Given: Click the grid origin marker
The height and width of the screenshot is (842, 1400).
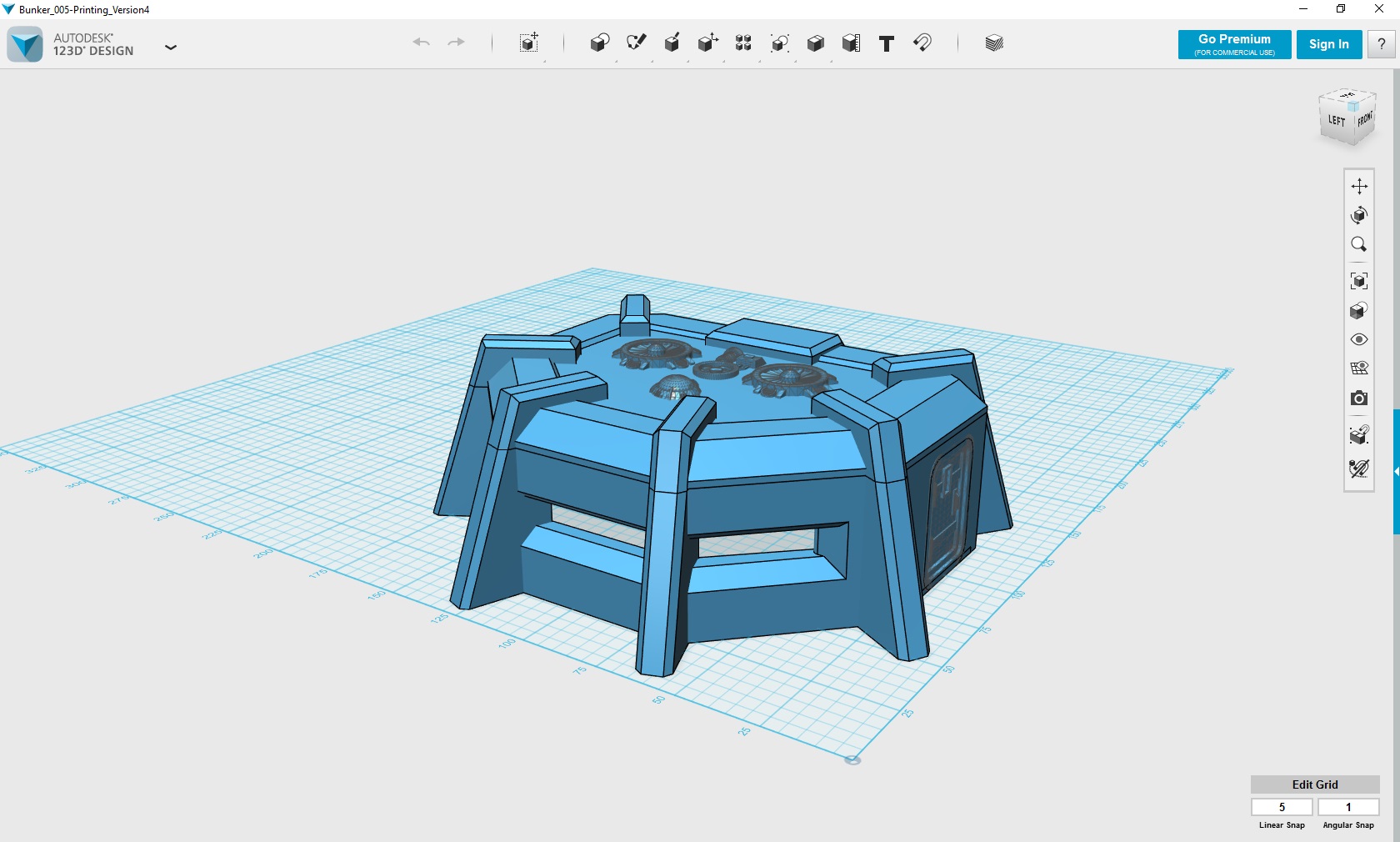Looking at the screenshot, I should pyautogui.click(x=852, y=759).
